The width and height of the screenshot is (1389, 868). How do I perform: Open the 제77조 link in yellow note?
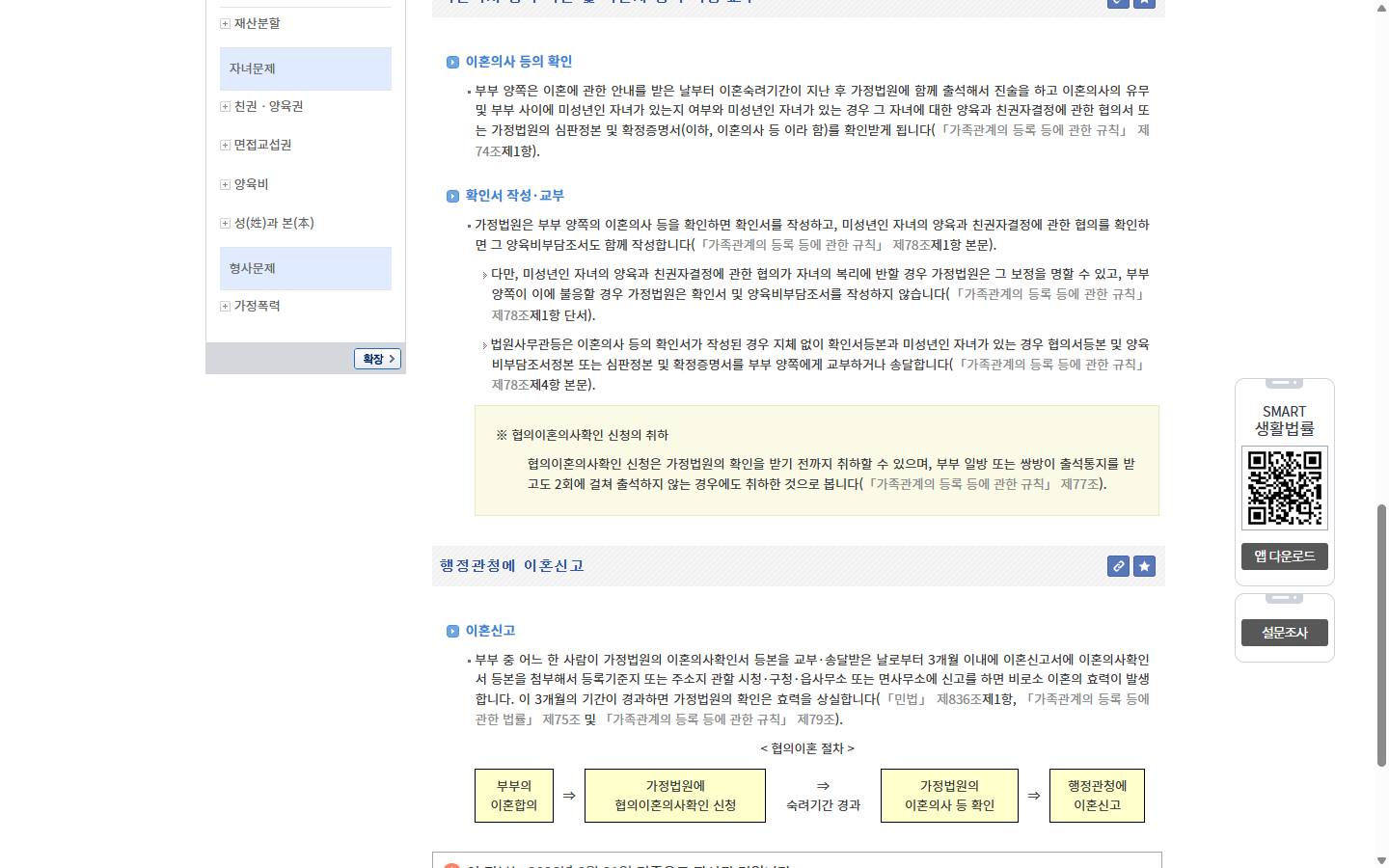[x=1079, y=484]
